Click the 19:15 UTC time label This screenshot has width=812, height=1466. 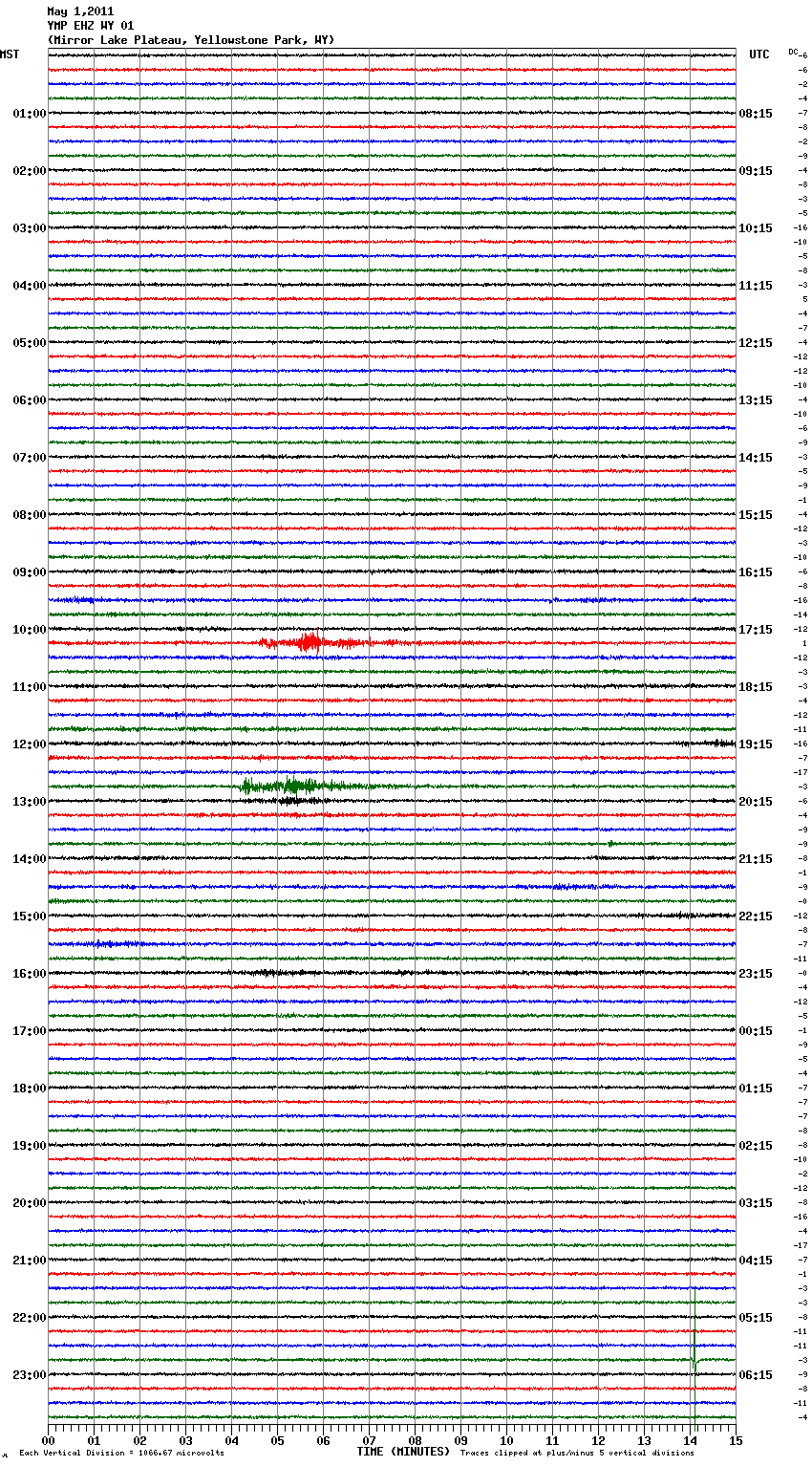(756, 744)
